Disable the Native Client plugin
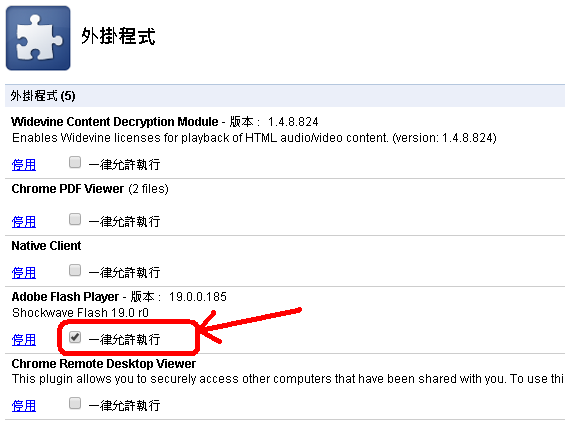 [x=24, y=273]
